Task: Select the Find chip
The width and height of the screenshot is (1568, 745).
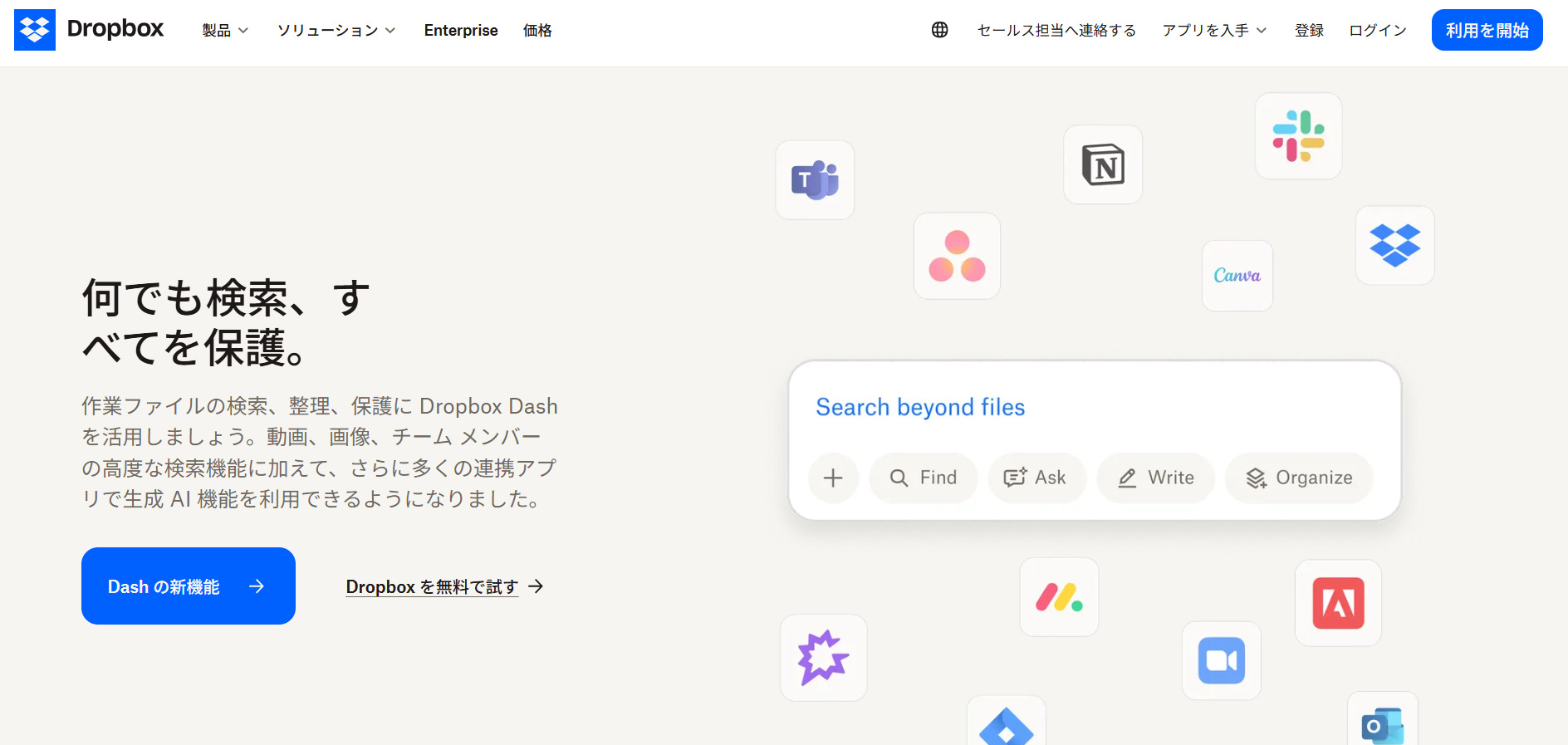Action: pyautogui.click(x=924, y=478)
